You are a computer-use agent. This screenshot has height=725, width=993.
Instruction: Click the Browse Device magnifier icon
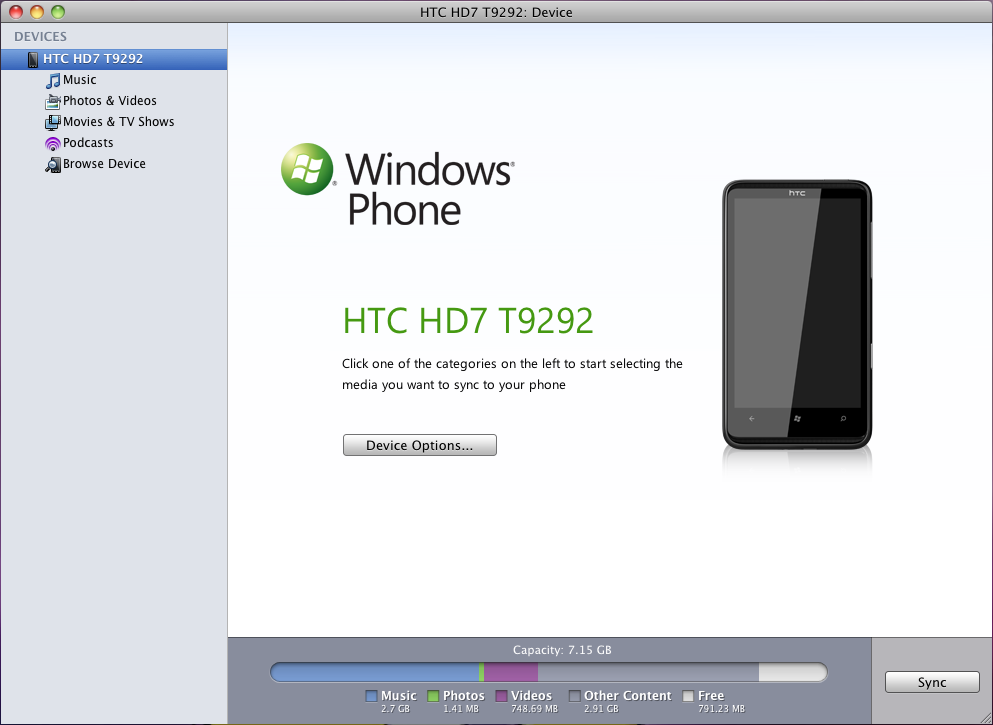pyautogui.click(x=53, y=164)
